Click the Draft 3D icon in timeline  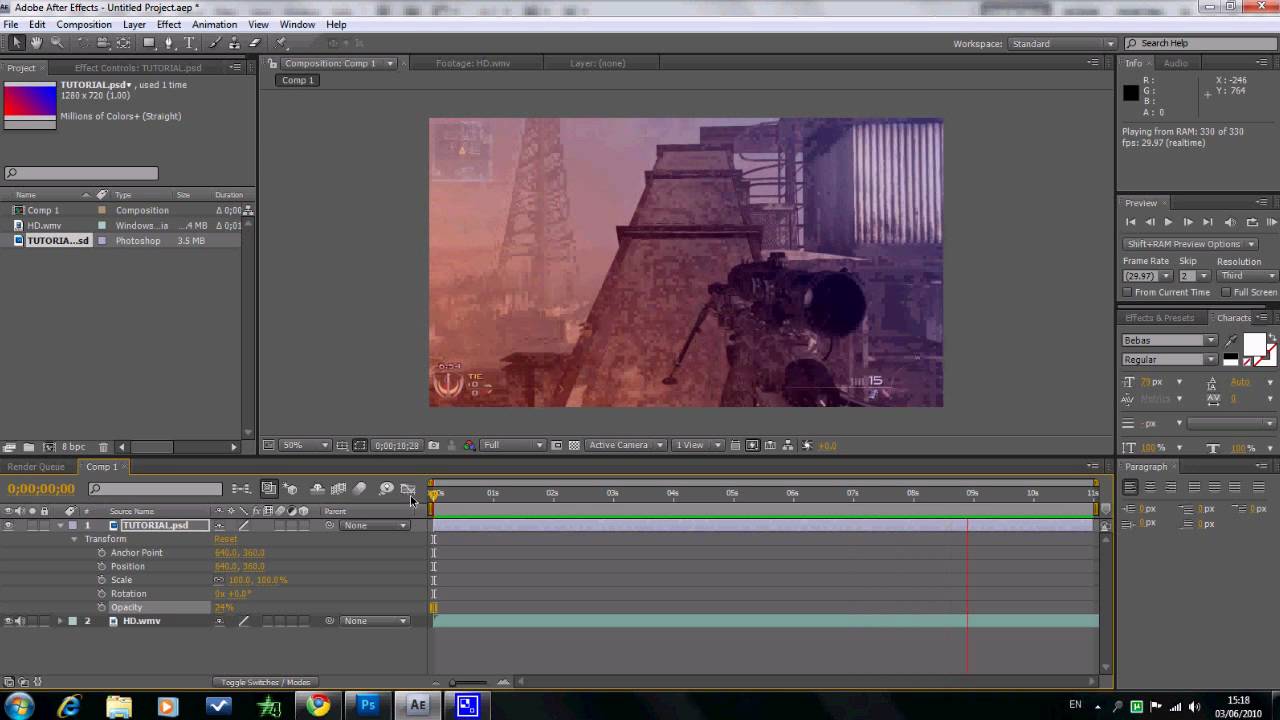click(x=290, y=489)
